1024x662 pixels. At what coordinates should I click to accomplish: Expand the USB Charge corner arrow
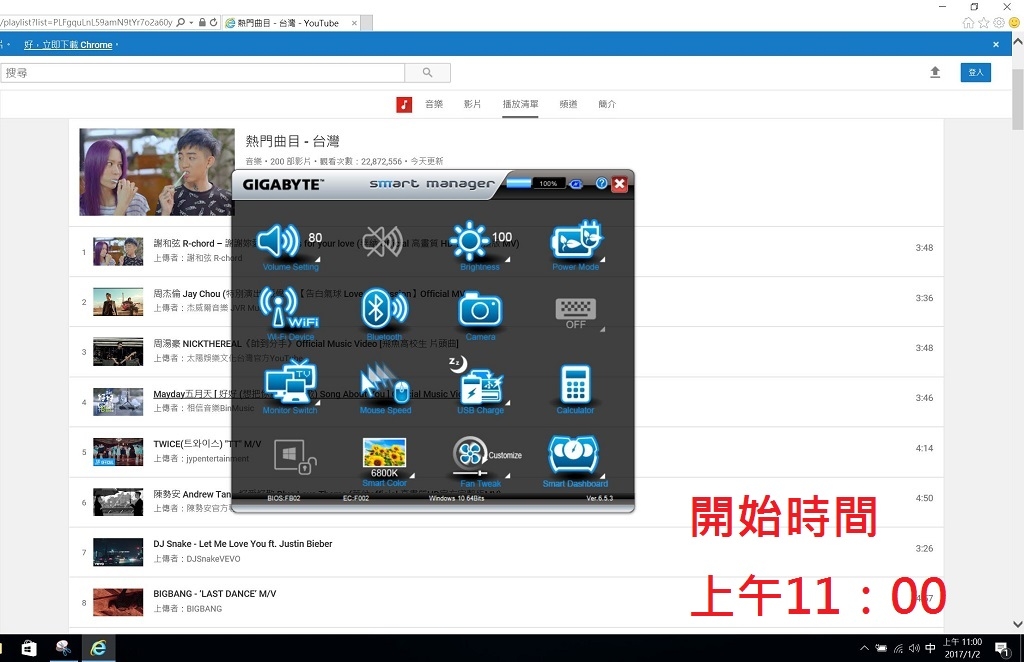click(x=507, y=403)
